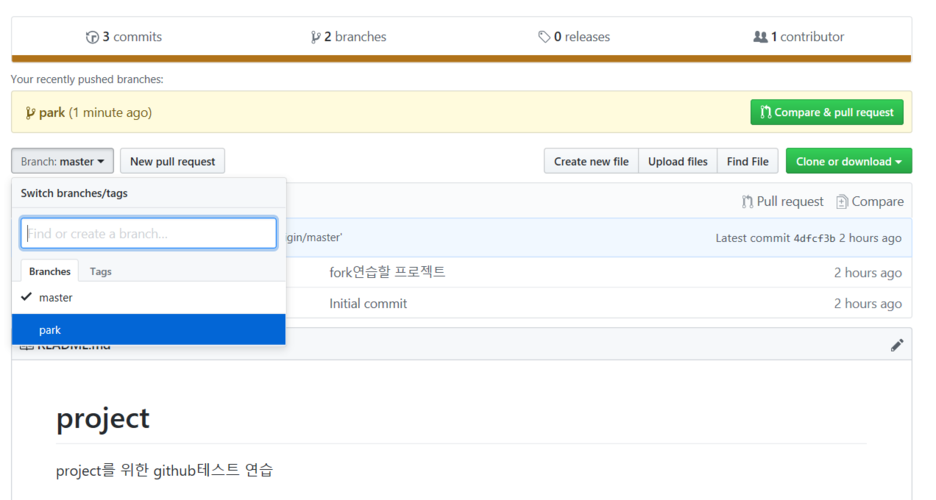Focus the Find or create a branch field
Image resolution: width=936 pixels, height=500 pixels.
click(149, 233)
